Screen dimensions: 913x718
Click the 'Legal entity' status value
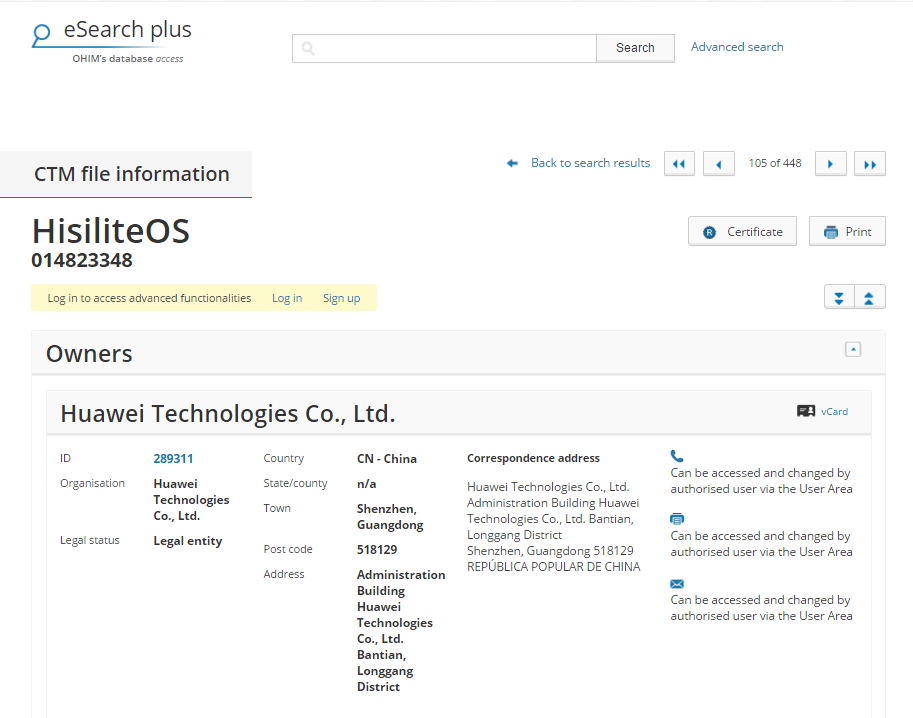tap(187, 541)
